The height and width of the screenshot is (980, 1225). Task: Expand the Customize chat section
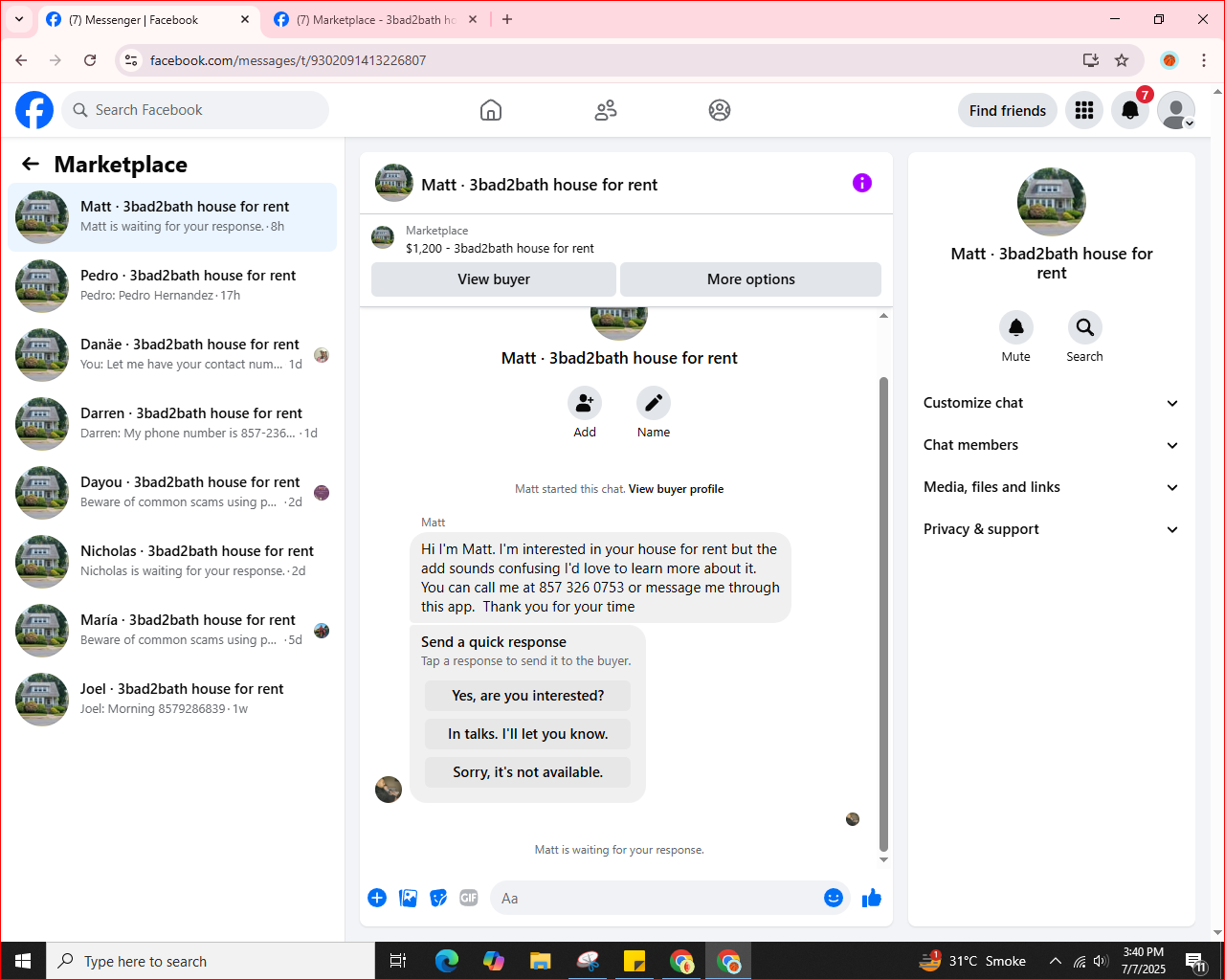[1052, 403]
